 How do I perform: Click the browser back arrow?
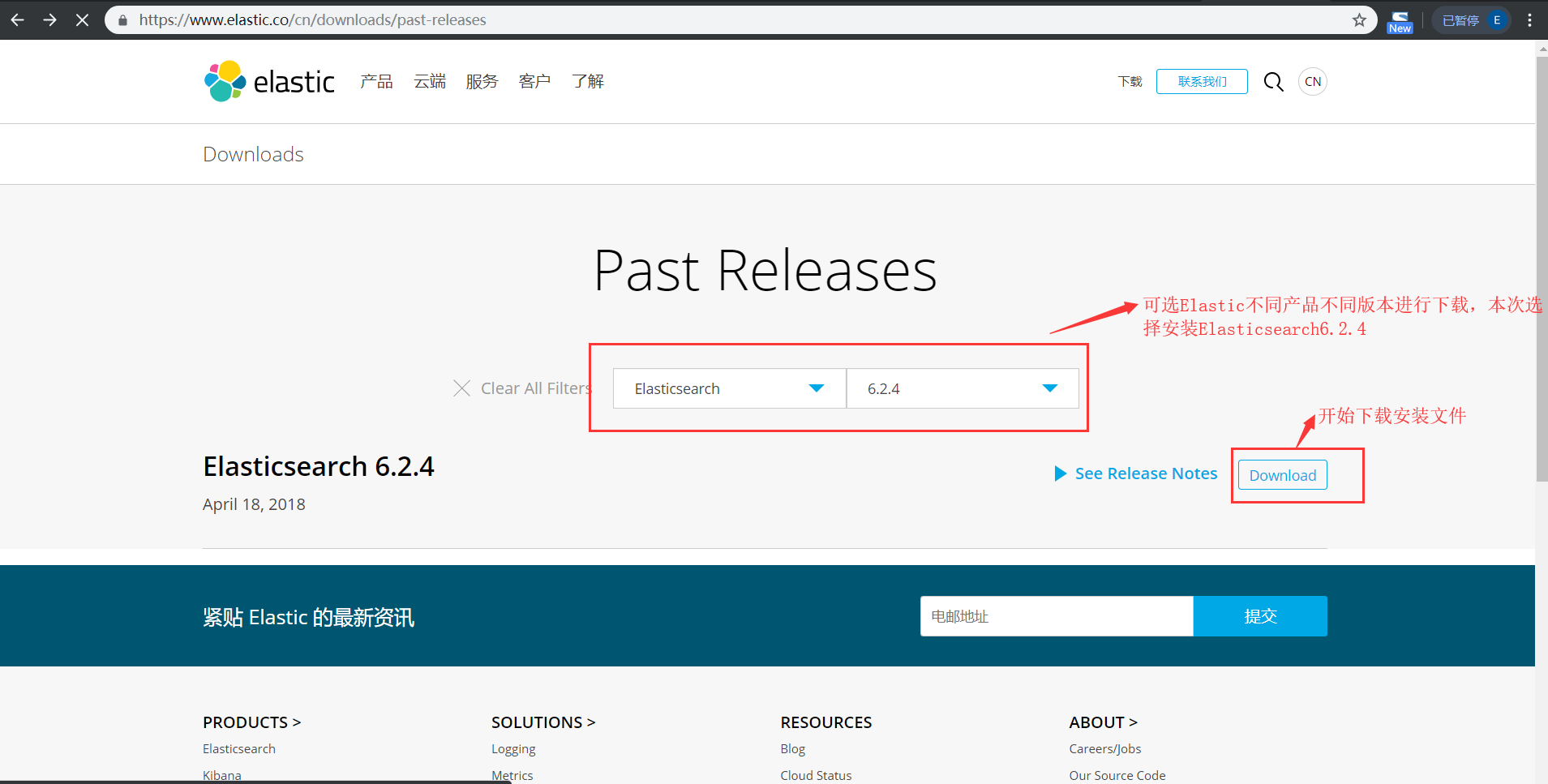17,19
